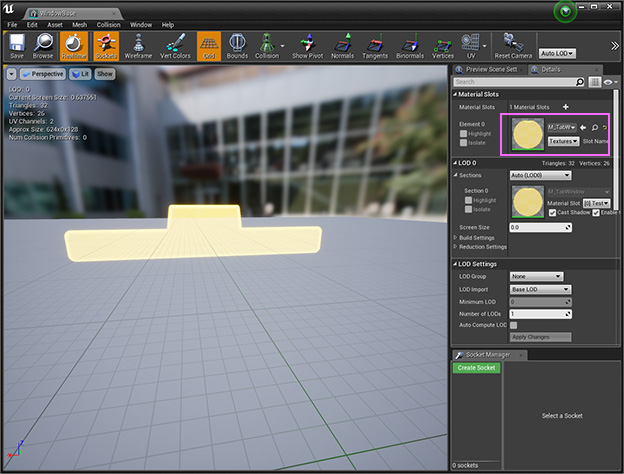The image size is (624, 474).
Task: Click Show Pivot tool
Action: click(x=308, y=46)
